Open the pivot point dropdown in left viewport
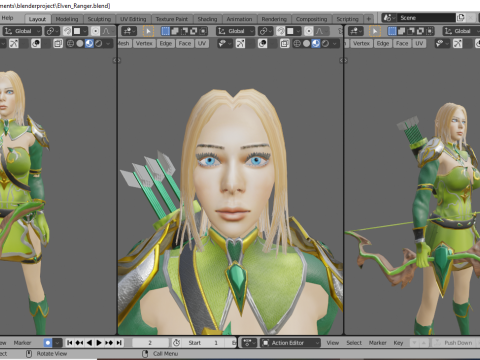Screen dimensions: 480x360 click(51, 31)
